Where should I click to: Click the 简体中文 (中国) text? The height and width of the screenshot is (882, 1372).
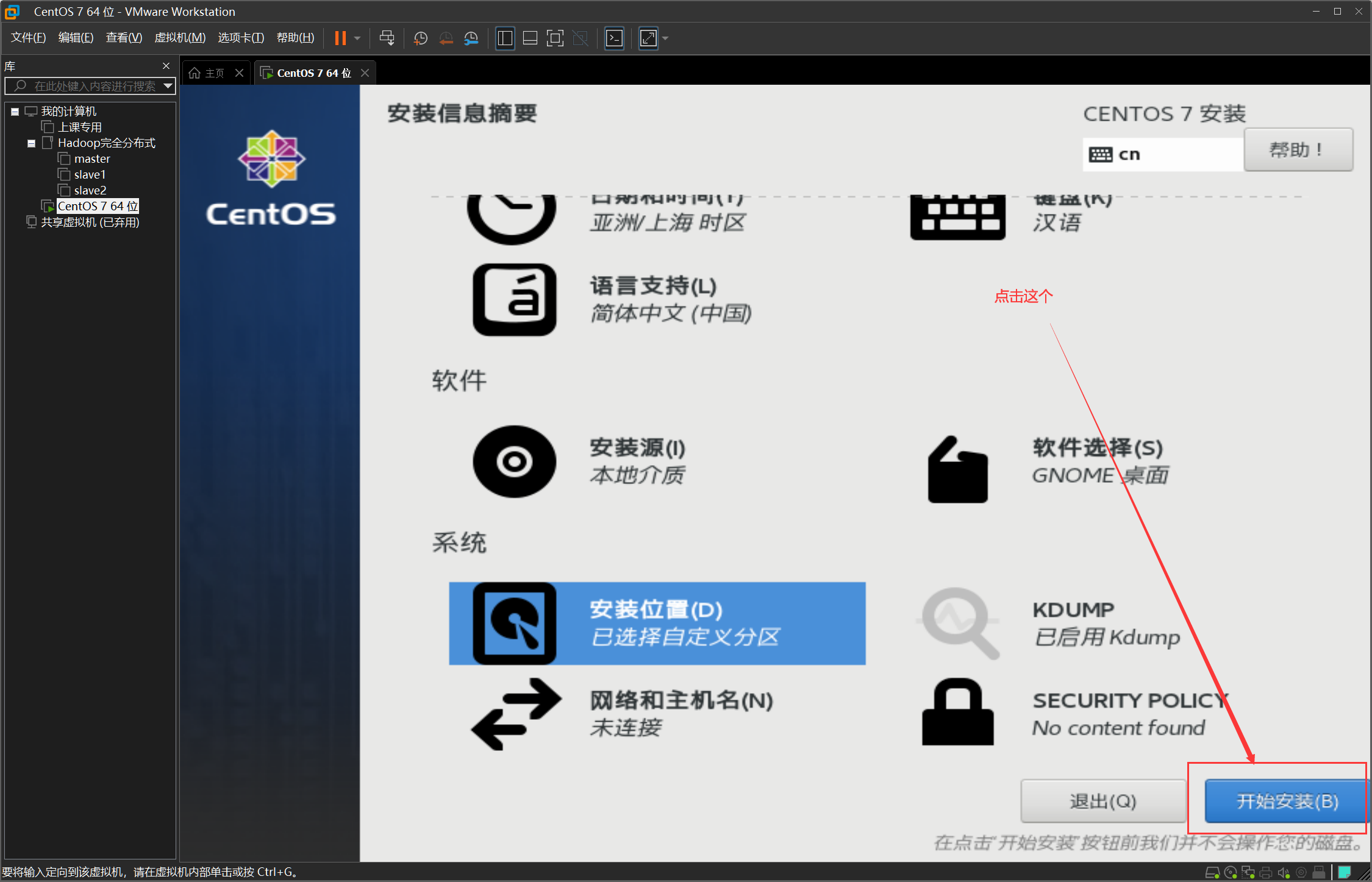pyautogui.click(x=671, y=314)
